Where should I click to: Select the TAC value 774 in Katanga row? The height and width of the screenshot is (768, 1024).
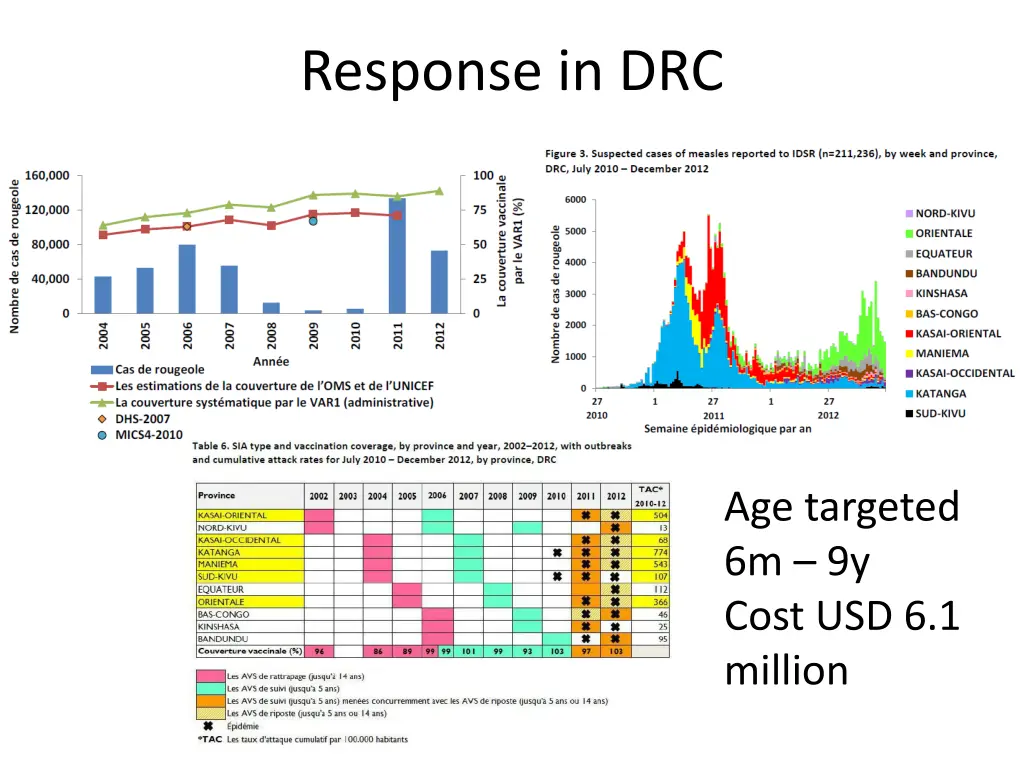click(x=660, y=552)
